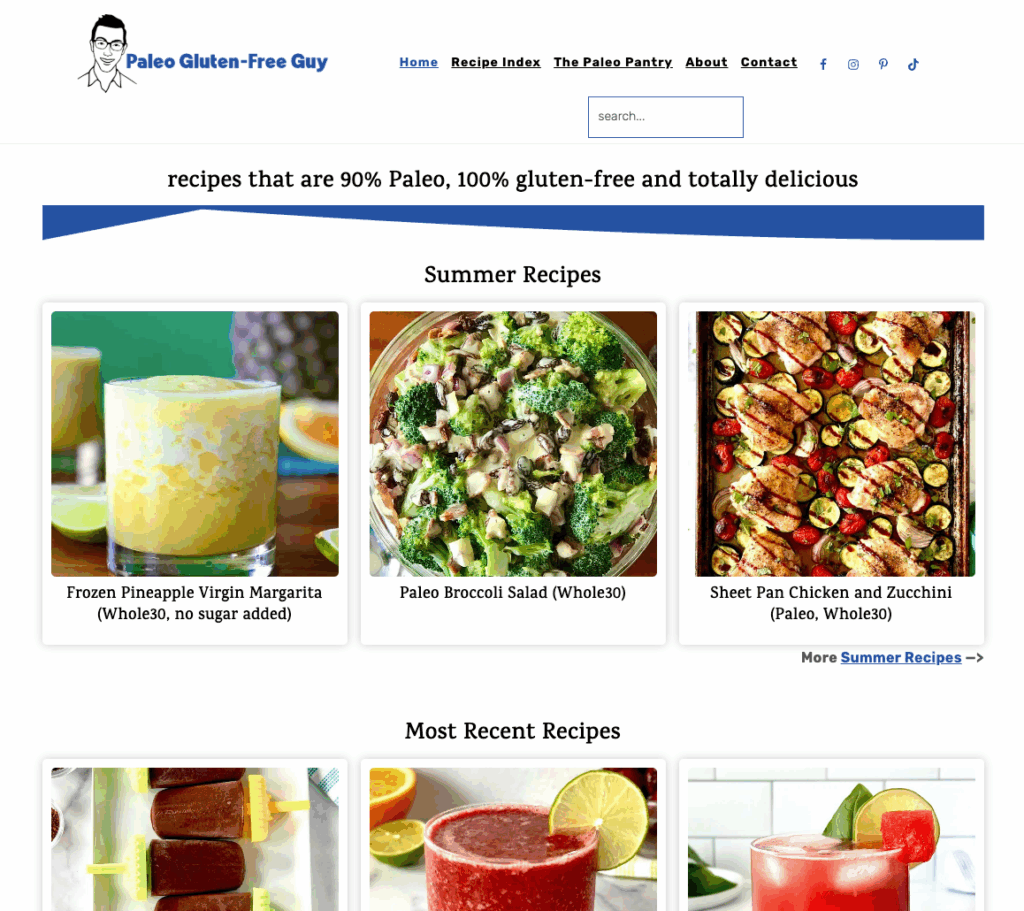Open the Contact page link
This screenshot has width=1024, height=911.
769,62
